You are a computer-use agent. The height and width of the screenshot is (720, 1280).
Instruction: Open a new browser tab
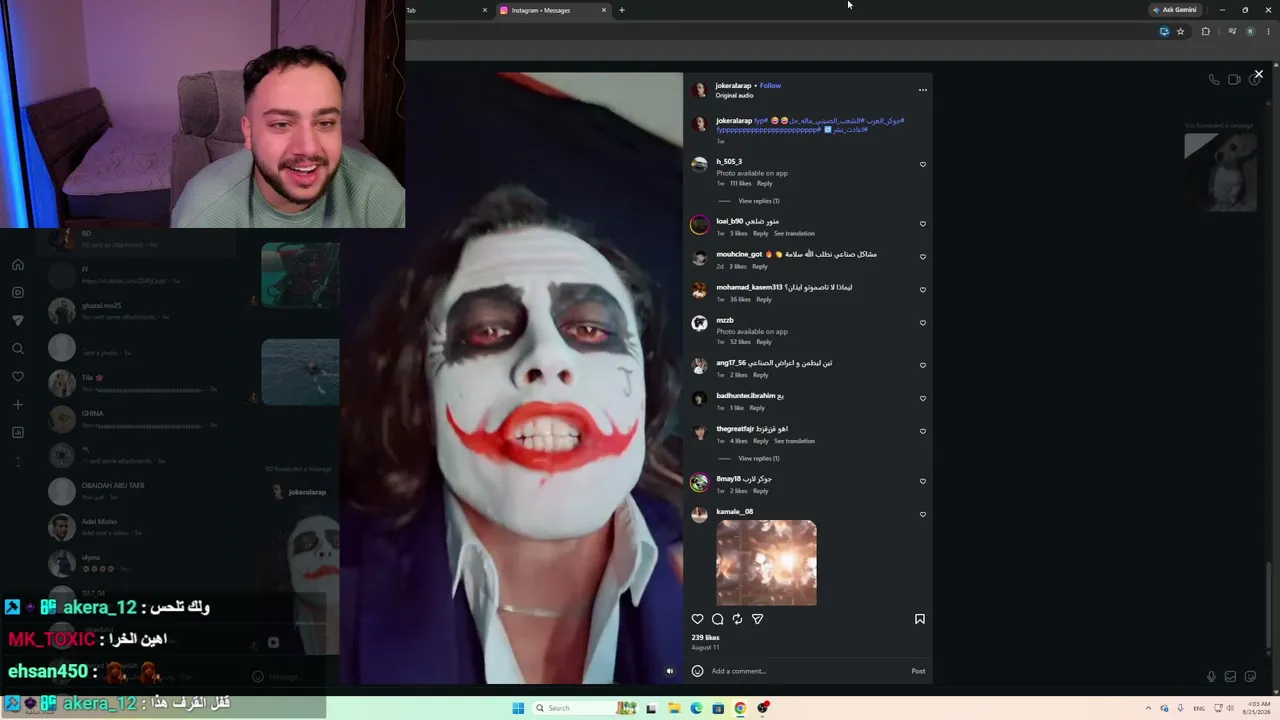[x=622, y=10]
